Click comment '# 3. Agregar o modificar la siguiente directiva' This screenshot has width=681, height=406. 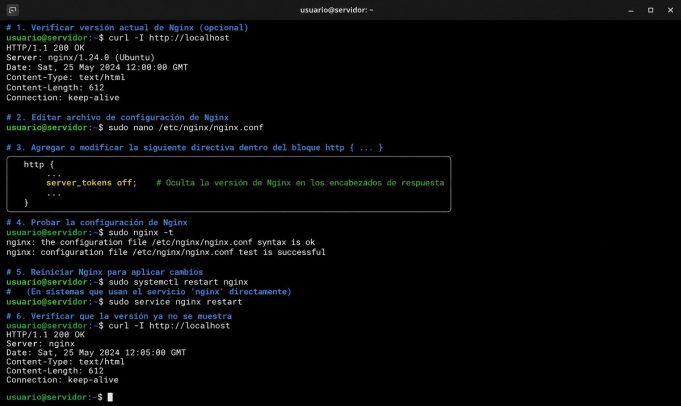click(x=195, y=148)
